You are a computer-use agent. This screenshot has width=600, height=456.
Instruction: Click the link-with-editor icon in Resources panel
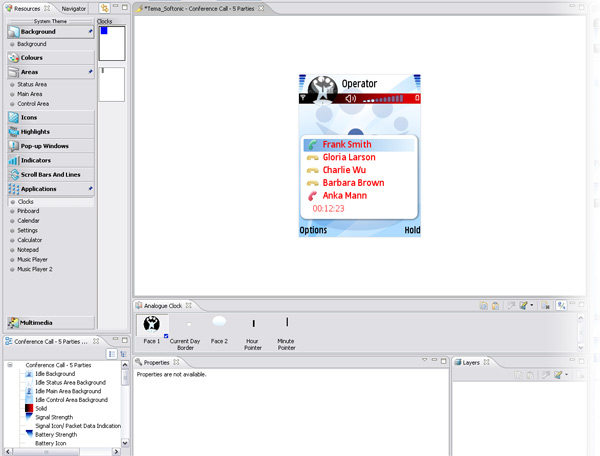tap(105, 8)
